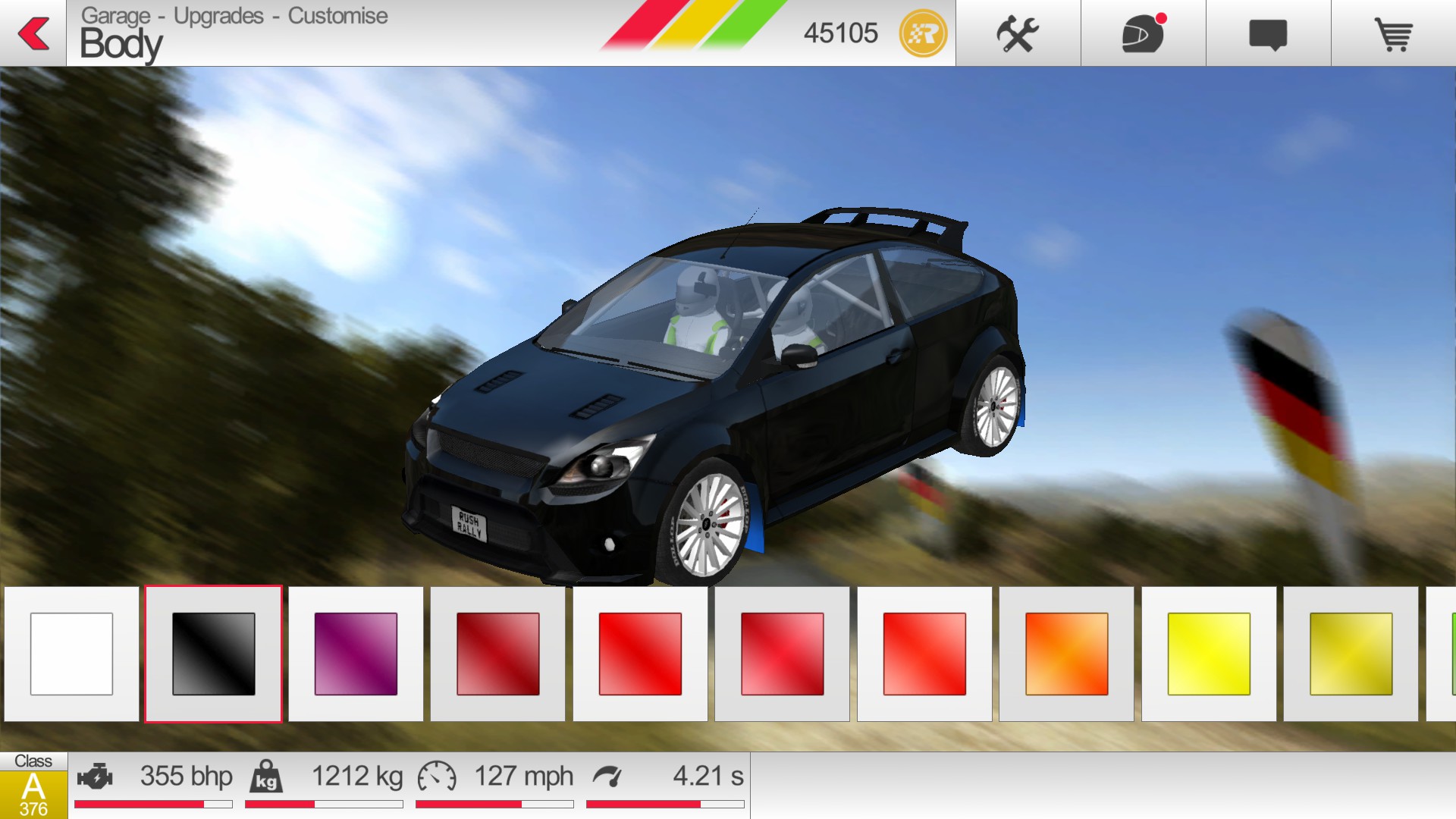Screen dimensions: 1456x819
Task: Open the helmet driver profile icon
Action: (1143, 33)
